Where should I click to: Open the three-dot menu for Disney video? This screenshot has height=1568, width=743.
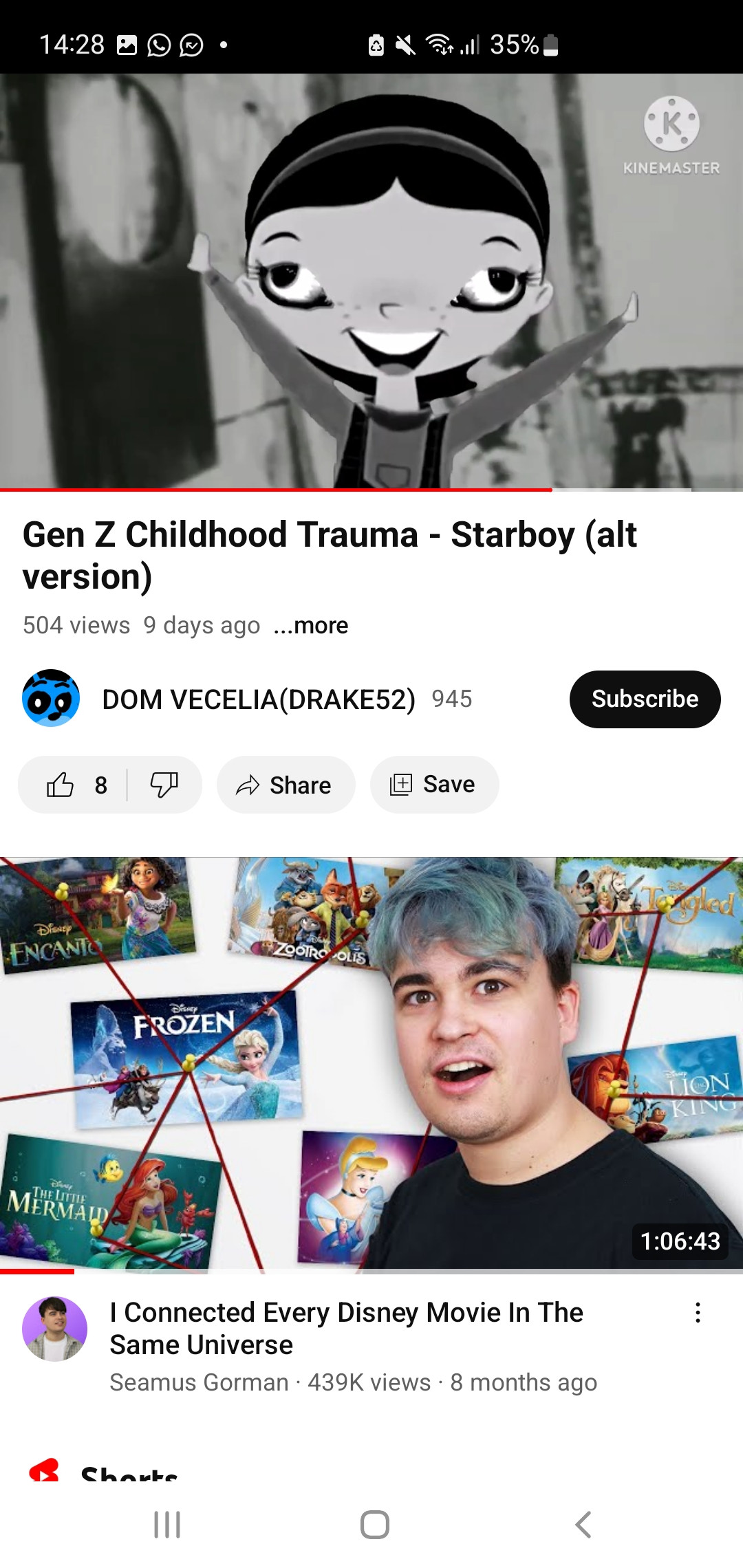pos(698,1312)
